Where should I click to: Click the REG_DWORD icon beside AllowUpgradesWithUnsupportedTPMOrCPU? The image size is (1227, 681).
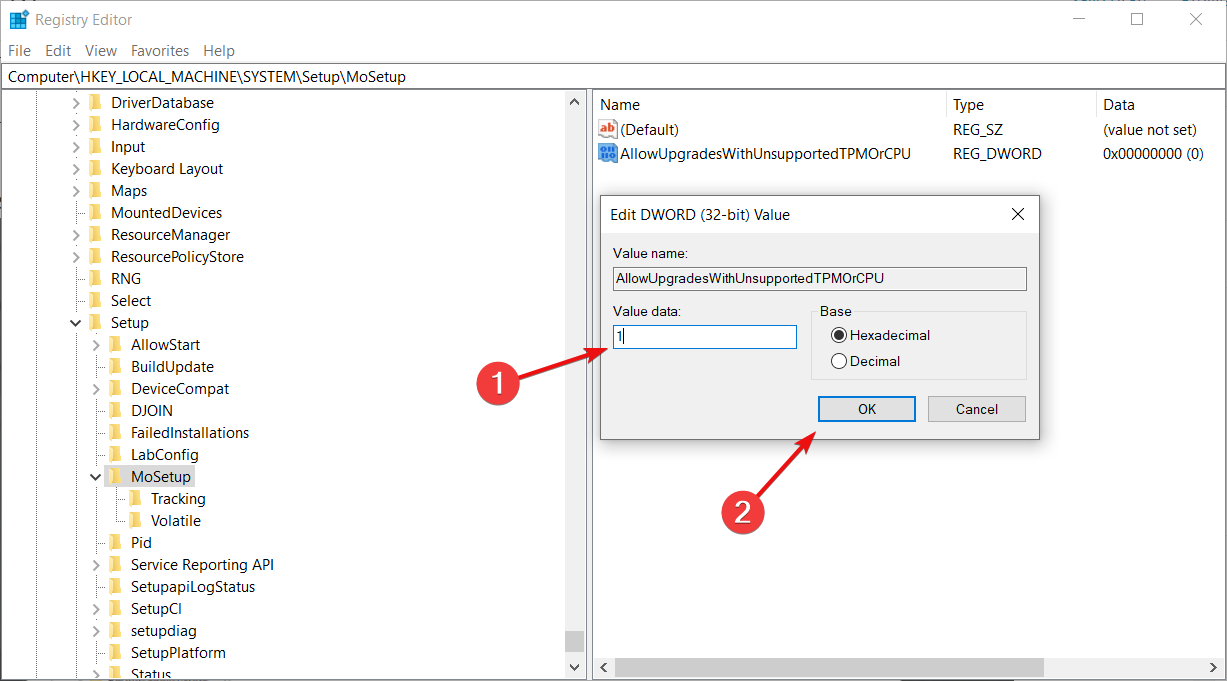click(x=607, y=153)
